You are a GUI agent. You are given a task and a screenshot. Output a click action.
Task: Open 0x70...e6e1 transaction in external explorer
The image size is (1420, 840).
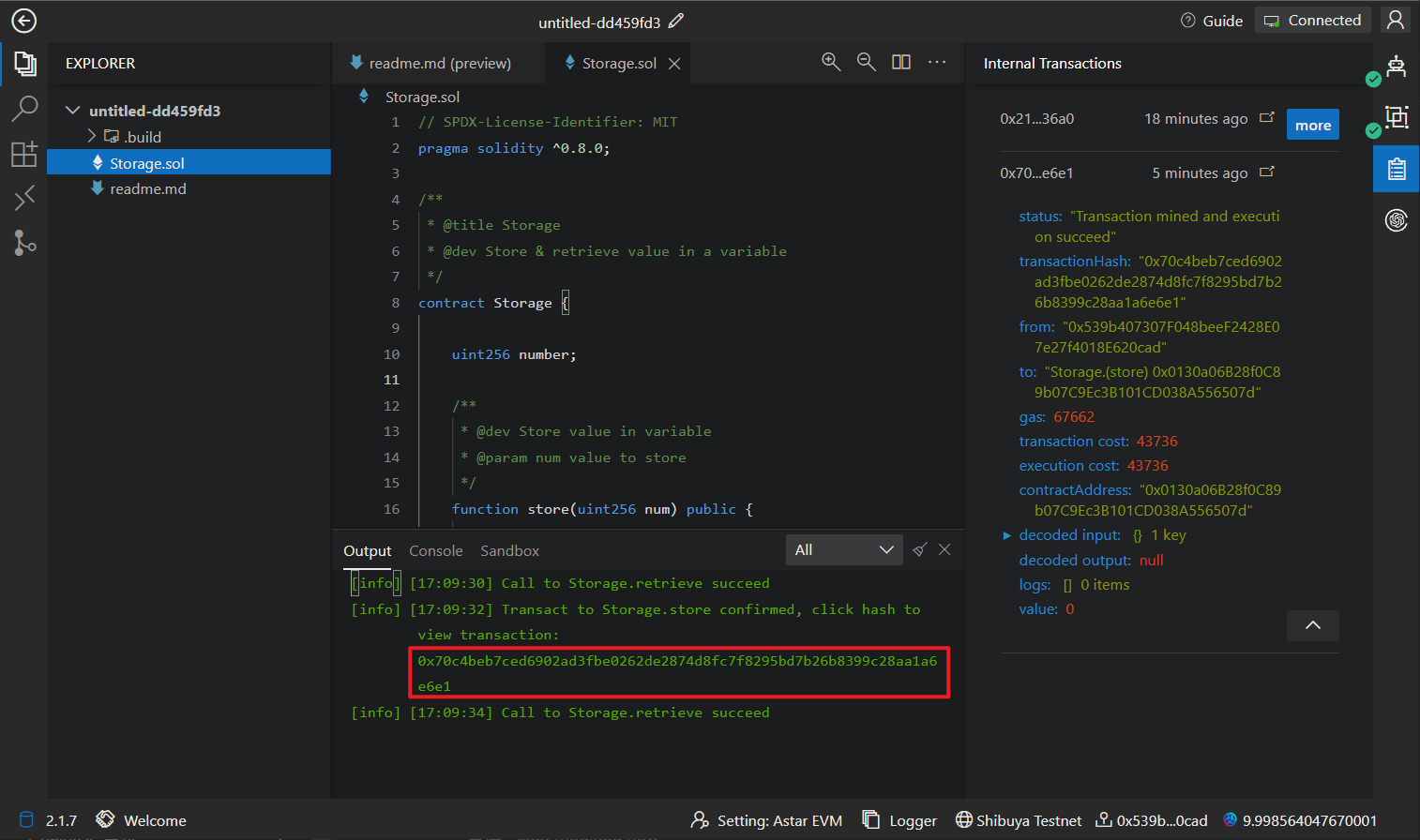pyautogui.click(x=1267, y=172)
